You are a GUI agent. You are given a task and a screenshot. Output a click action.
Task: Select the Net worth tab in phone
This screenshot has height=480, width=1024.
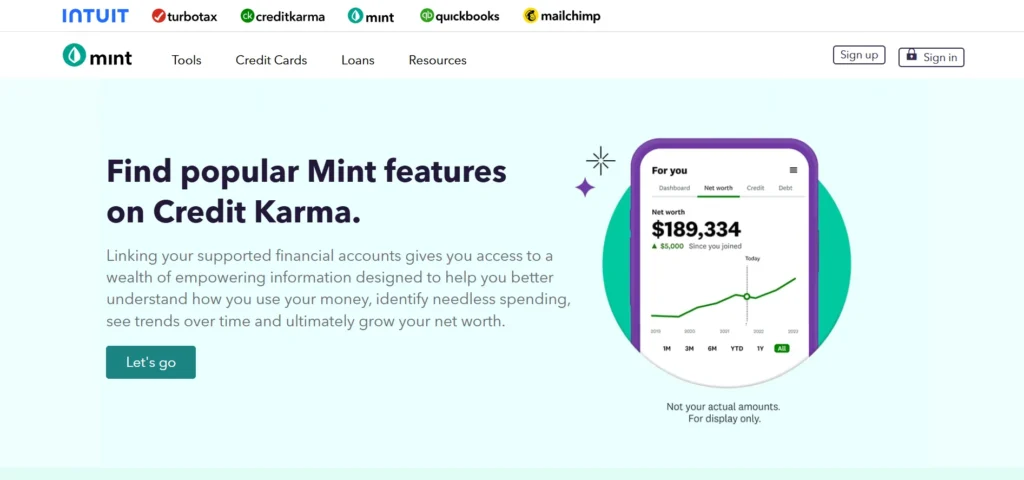[718, 188]
